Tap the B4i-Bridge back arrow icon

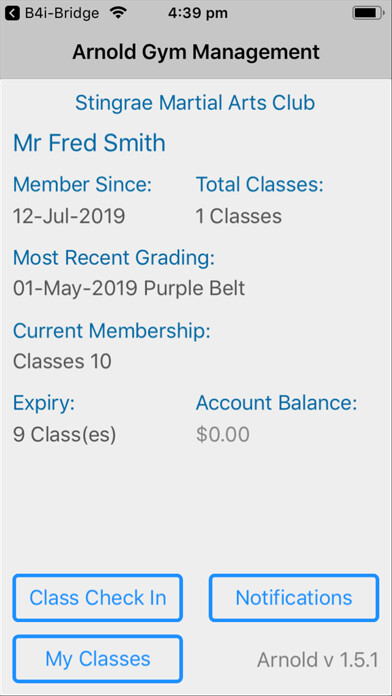[12, 13]
